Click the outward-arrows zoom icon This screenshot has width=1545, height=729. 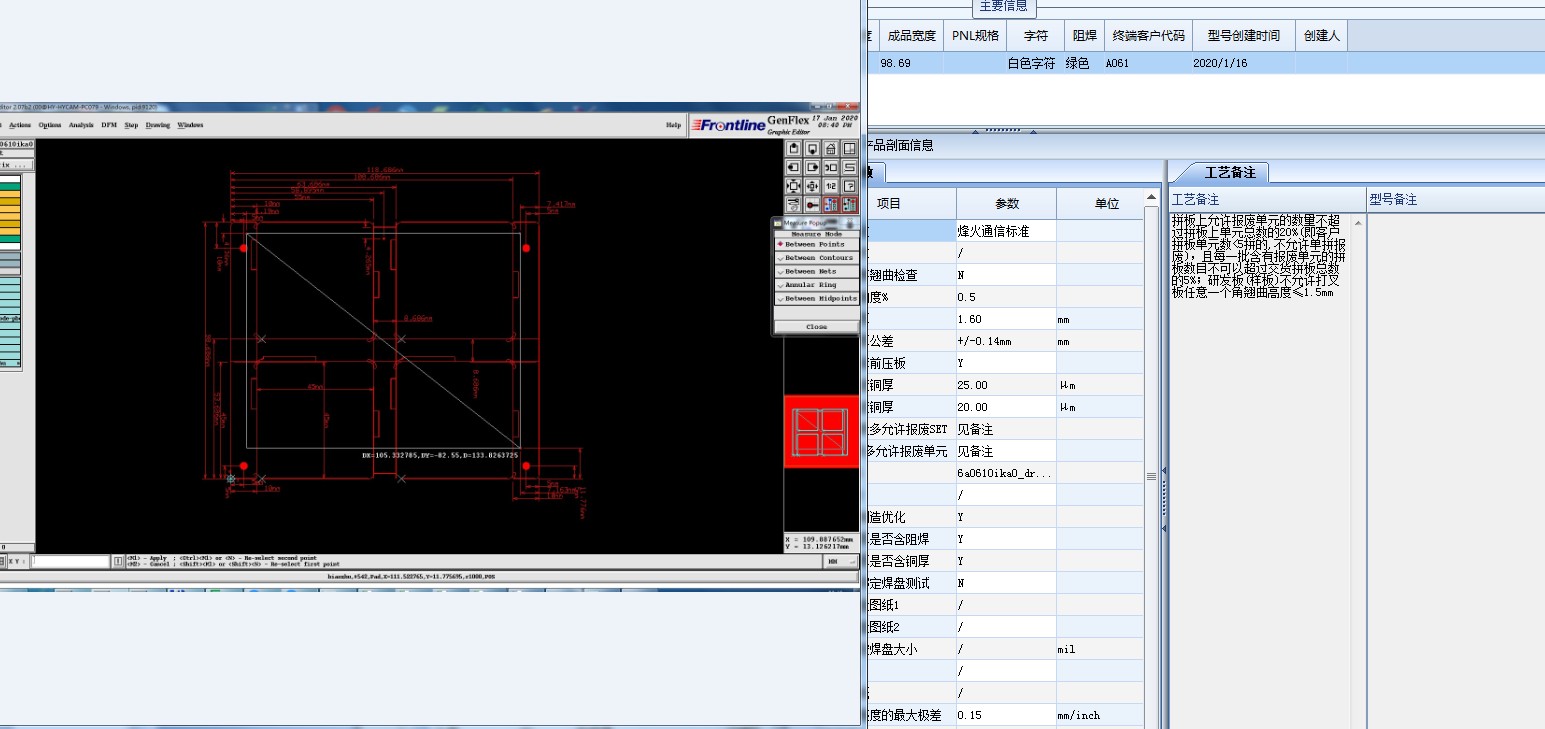coord(793,186)
